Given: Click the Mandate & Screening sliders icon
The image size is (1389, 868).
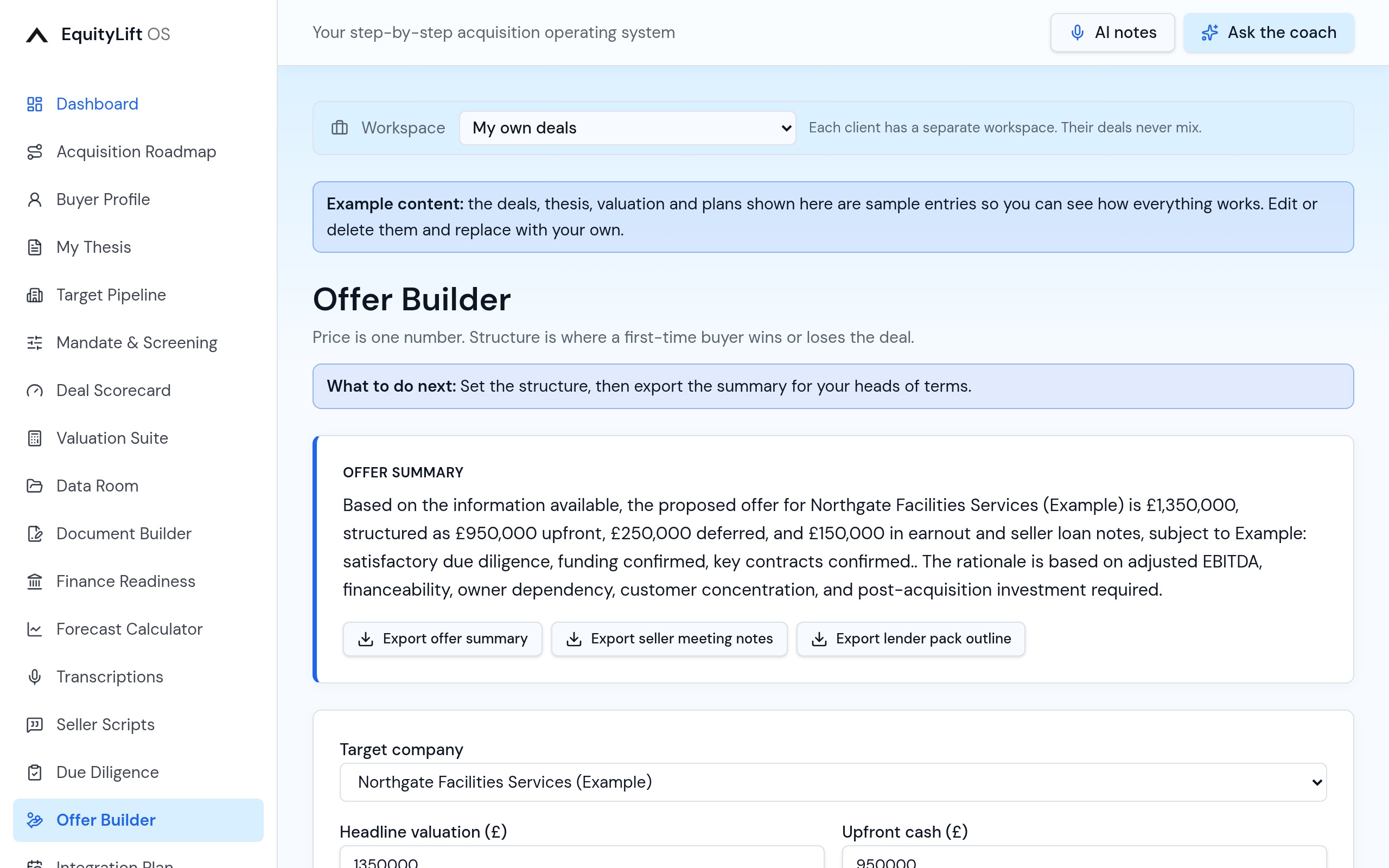Looking at the screenshot, I should pos(34,343).
